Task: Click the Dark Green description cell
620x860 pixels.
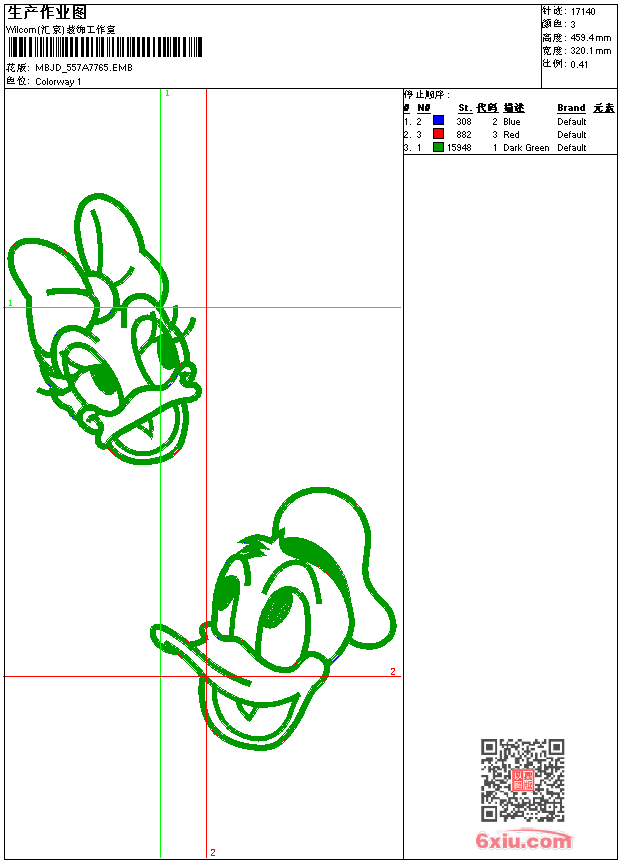Action: pyautogui.click(x=526, y=148)
